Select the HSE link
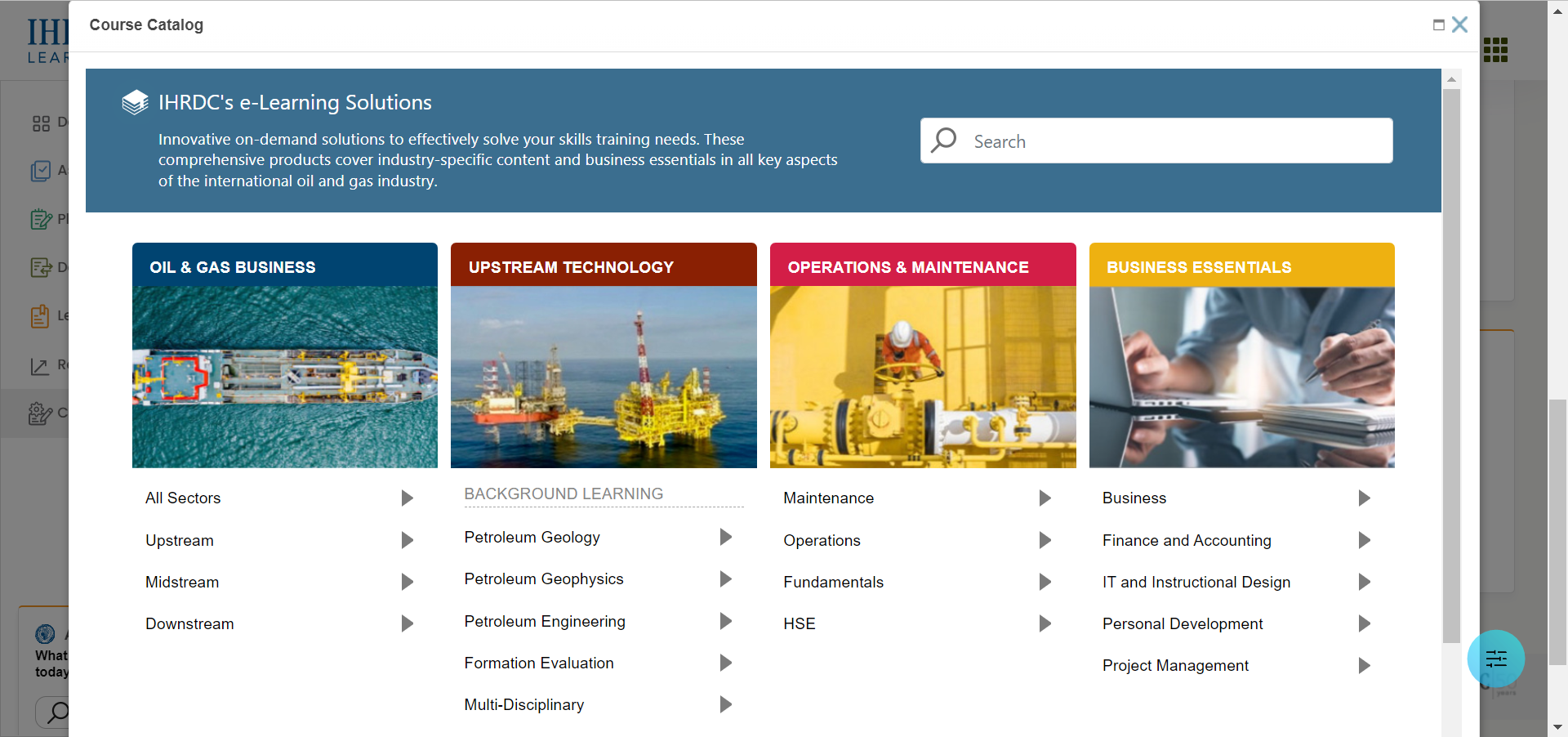Screen dimensions: 1568x737 (x=800, y=623)
